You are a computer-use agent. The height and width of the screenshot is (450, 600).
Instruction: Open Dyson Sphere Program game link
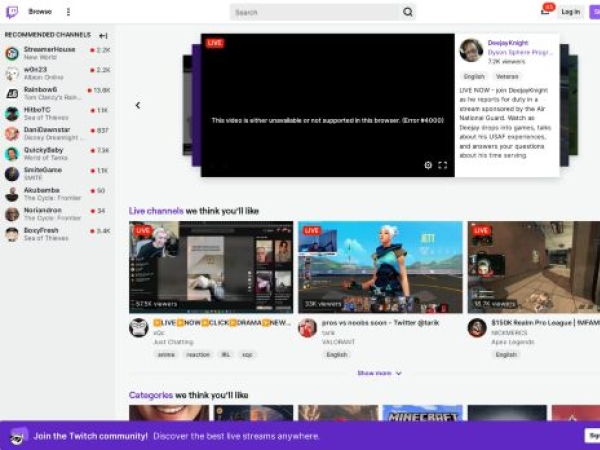pos(520,52)
